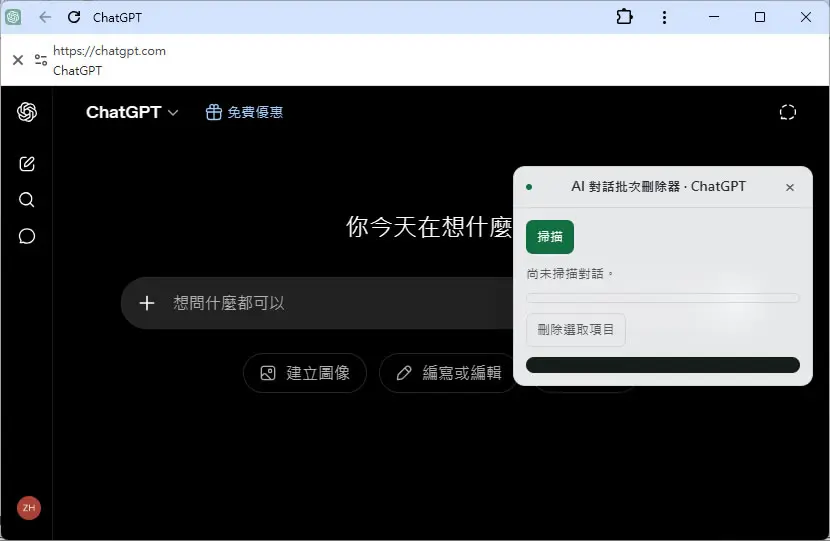This screenshot has height=541, width=830.
Task: Click the 建立圖像 suggestion chip
Action: pos(305,373)
